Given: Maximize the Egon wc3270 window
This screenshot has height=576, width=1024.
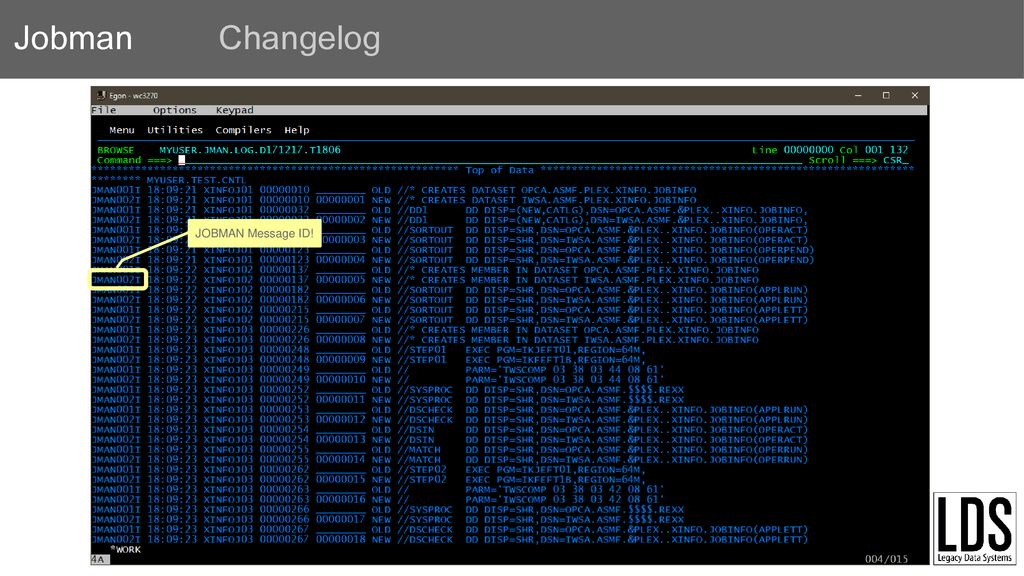Looking at the screenshot, I should (x=886, y=95).
